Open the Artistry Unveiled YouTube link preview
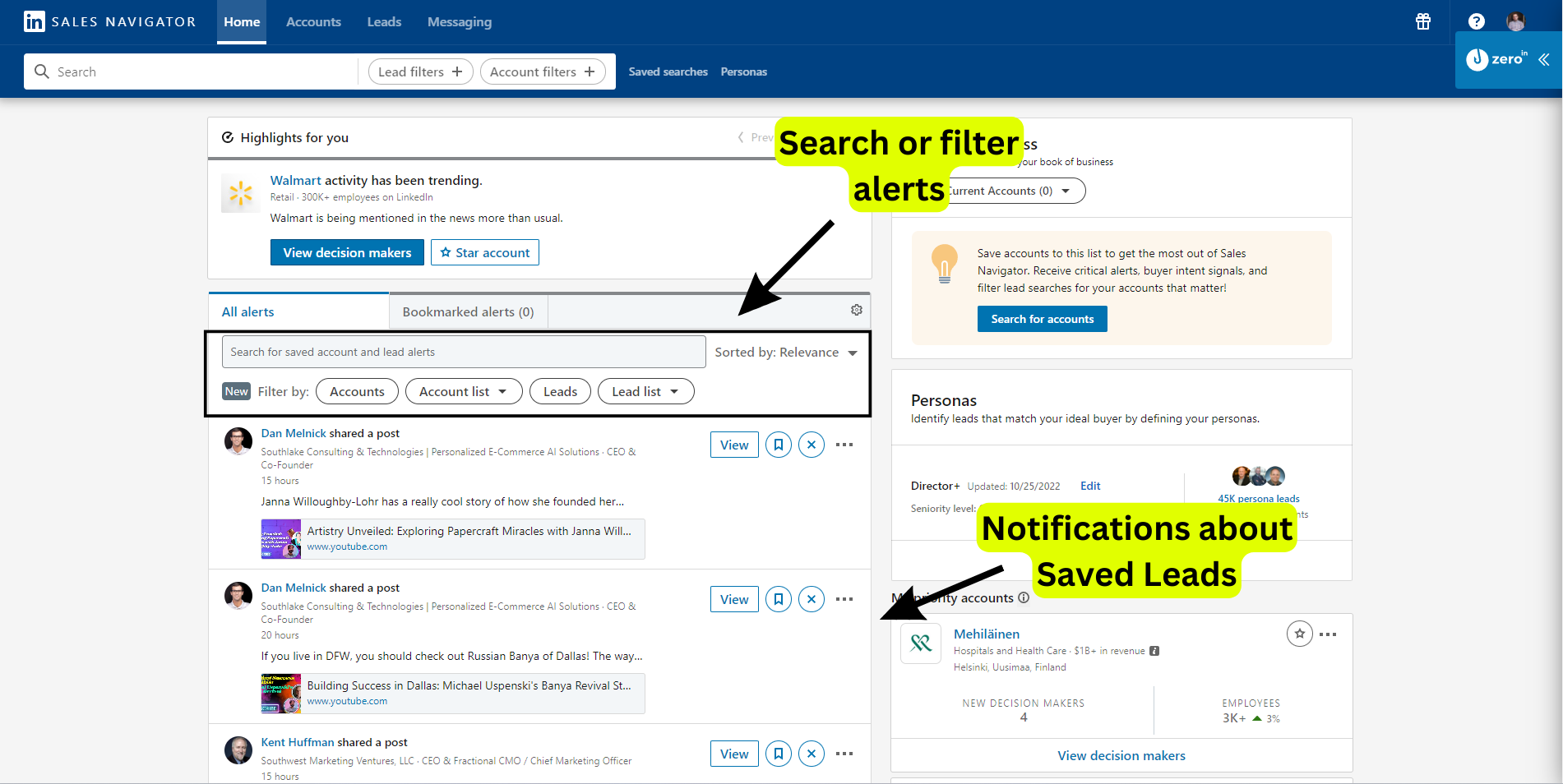 [x=453, y=539]
